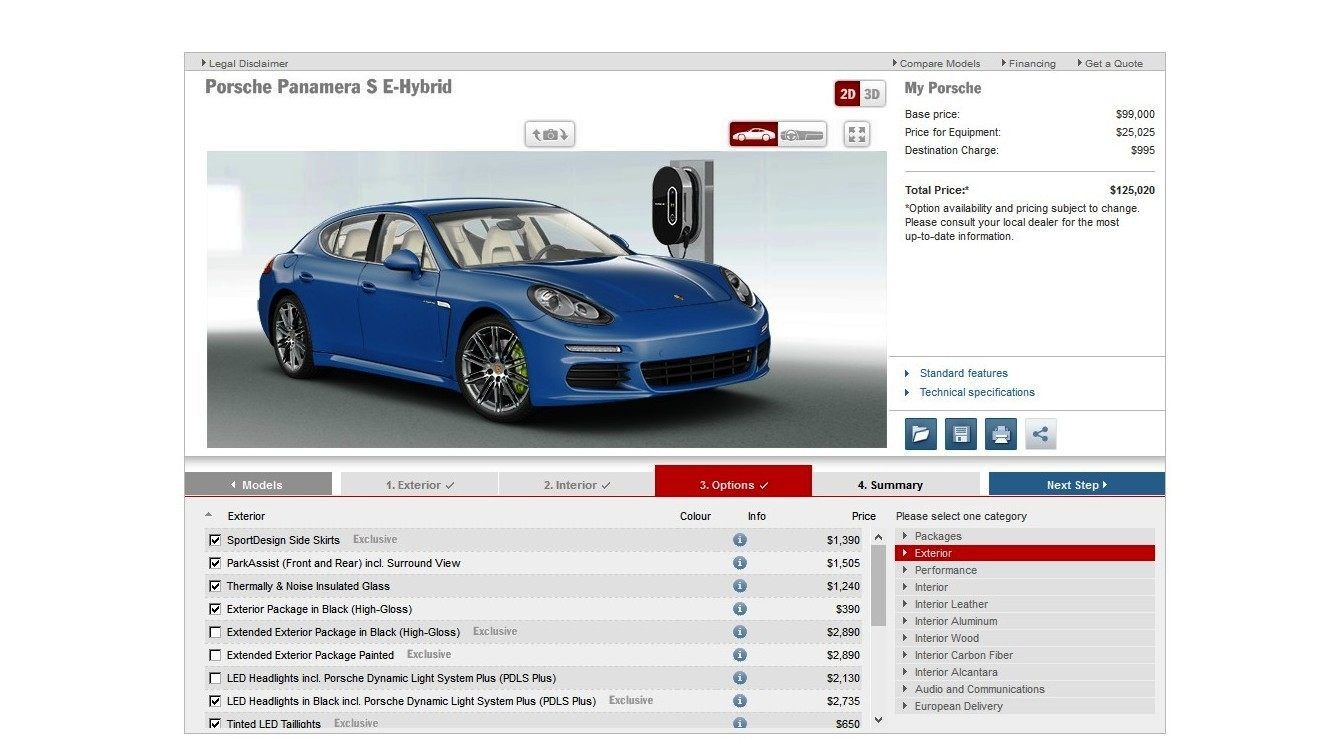Expand the Packages category
Screen dimensions: 1326x742
pos(1025,536)
